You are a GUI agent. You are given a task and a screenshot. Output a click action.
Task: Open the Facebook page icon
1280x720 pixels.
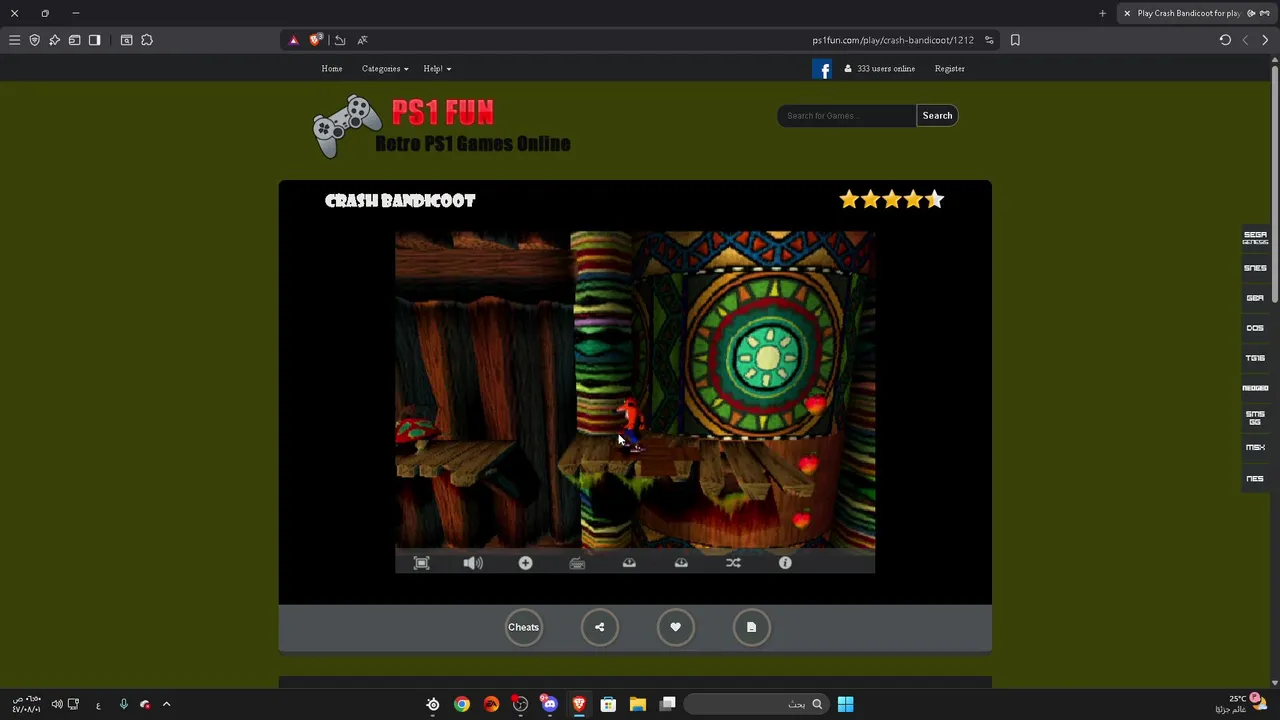click(822, 69)
